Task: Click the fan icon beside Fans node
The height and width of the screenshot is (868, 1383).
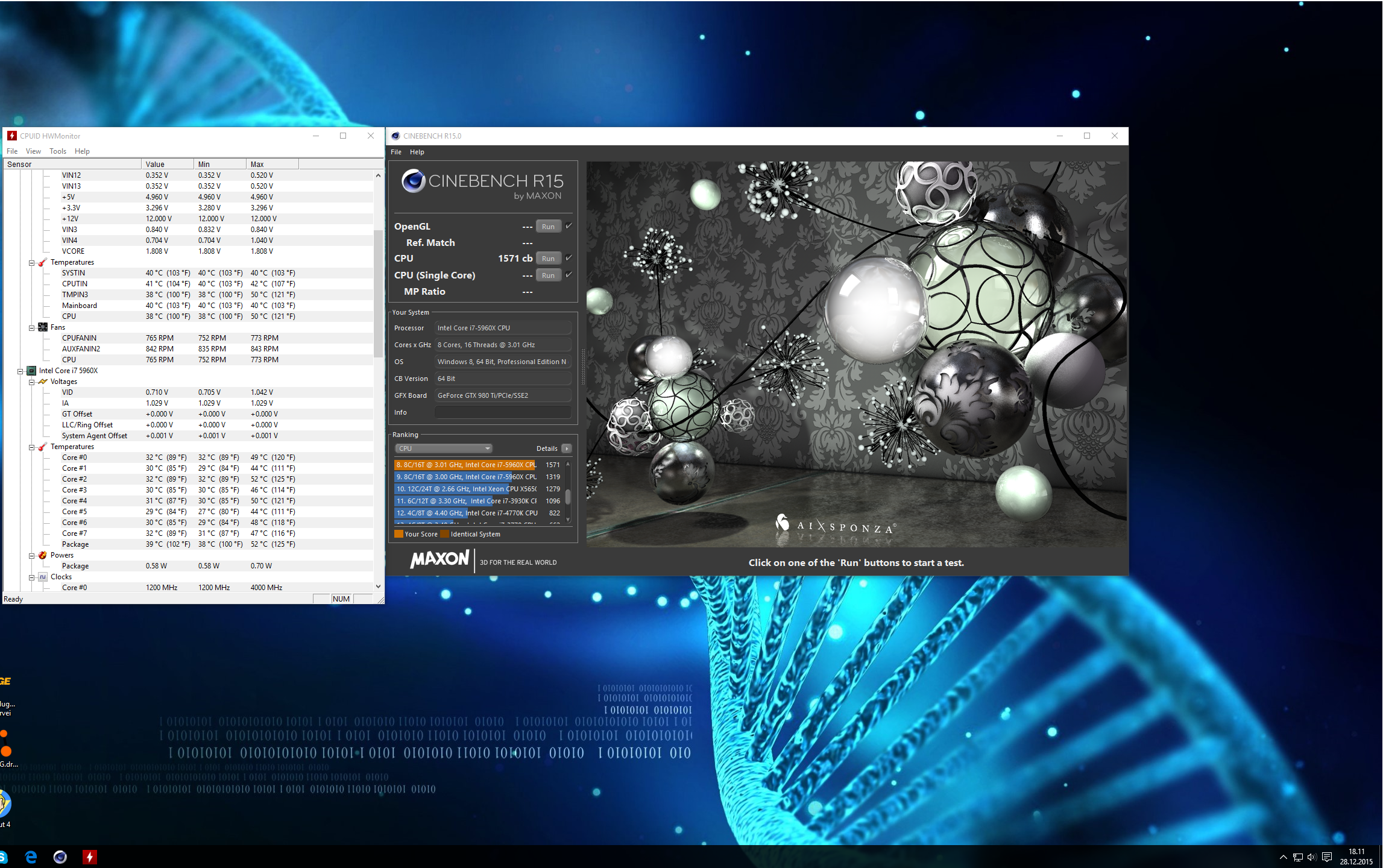Action: (43, 327)
